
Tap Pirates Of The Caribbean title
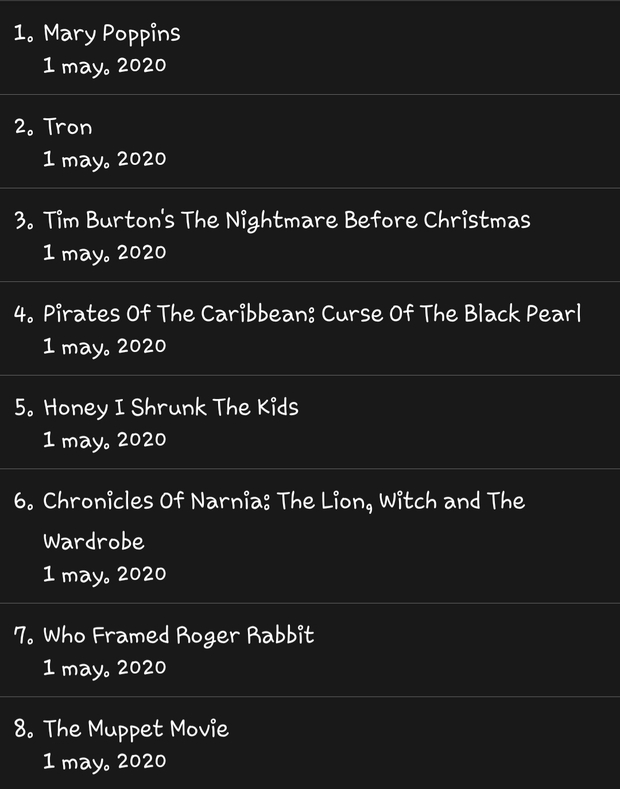(312, 313)
